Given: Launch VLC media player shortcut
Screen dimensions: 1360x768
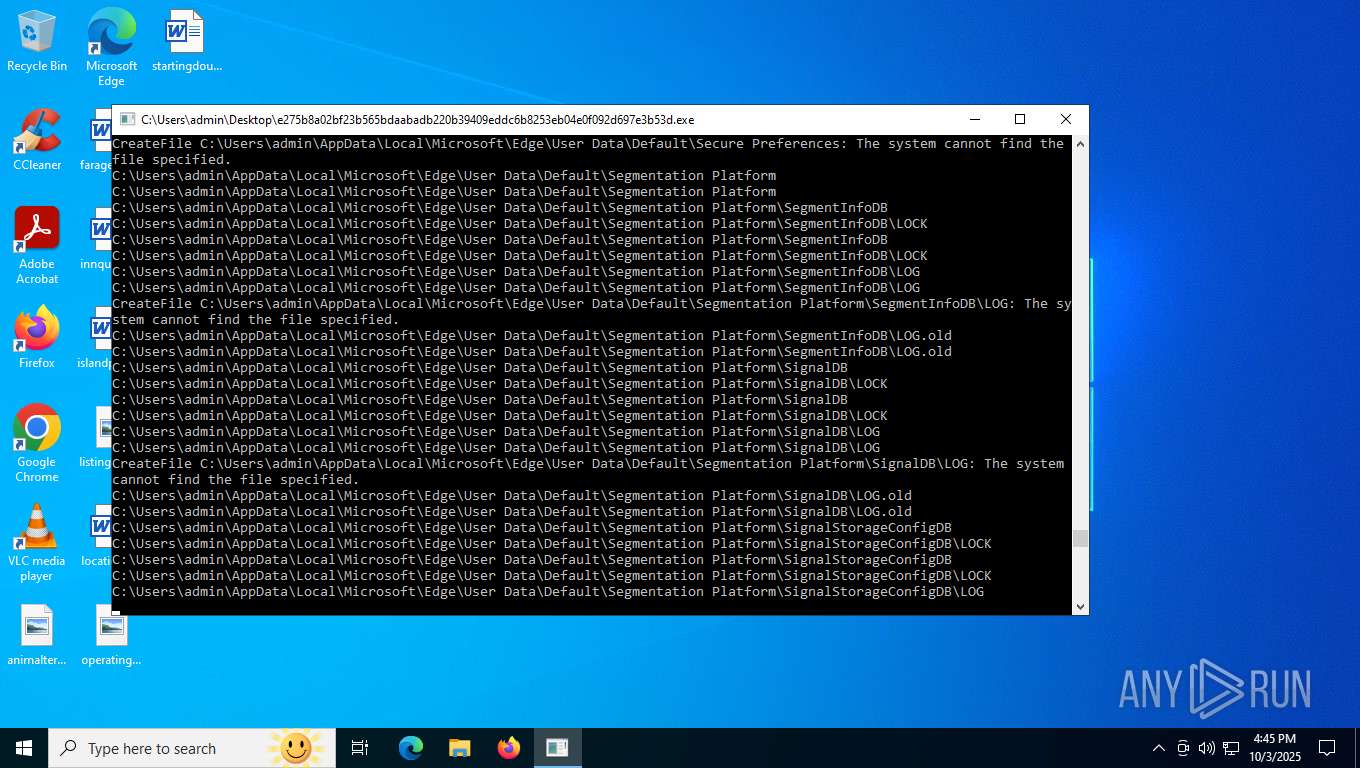Looking at the screenshot, I should (37, 543).
